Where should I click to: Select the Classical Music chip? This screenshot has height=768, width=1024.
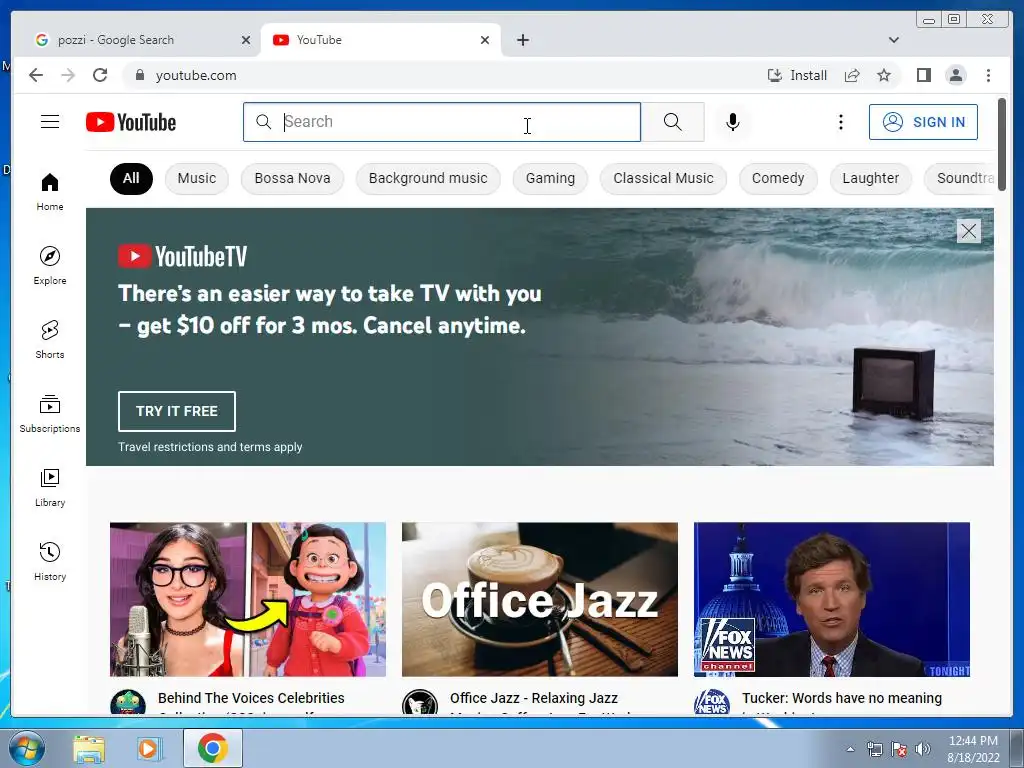pyautogui.click(x=663, y=178)
